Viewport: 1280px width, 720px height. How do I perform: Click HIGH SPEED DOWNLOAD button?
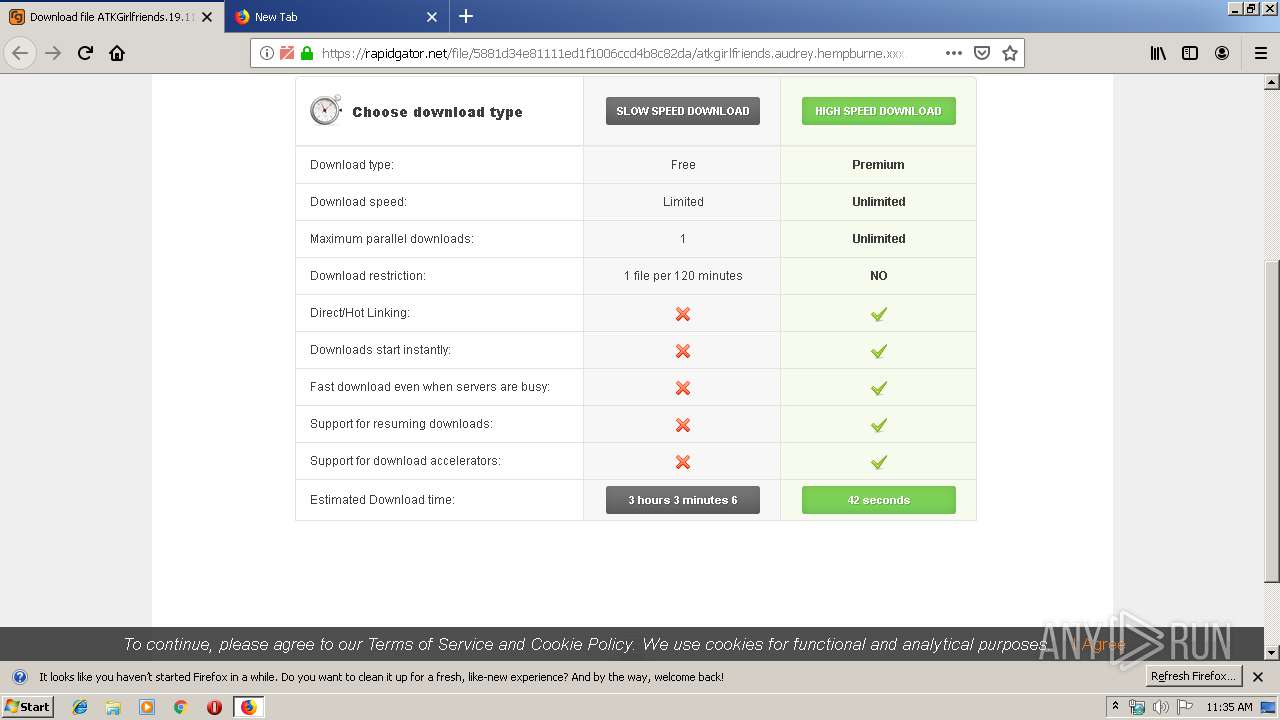pyautogui.click(x=879, y=111)
